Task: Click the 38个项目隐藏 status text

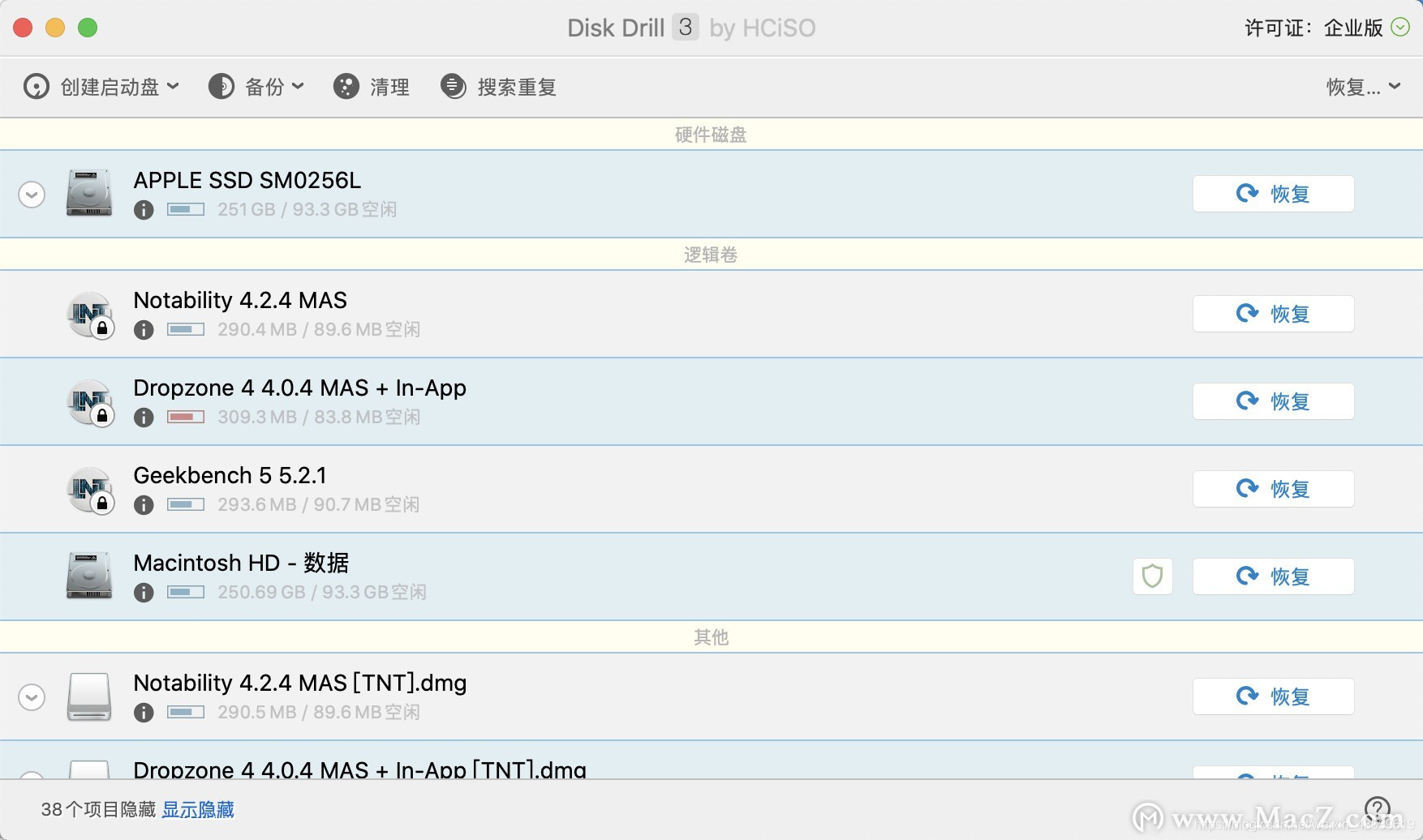Action: coord(98,809)
